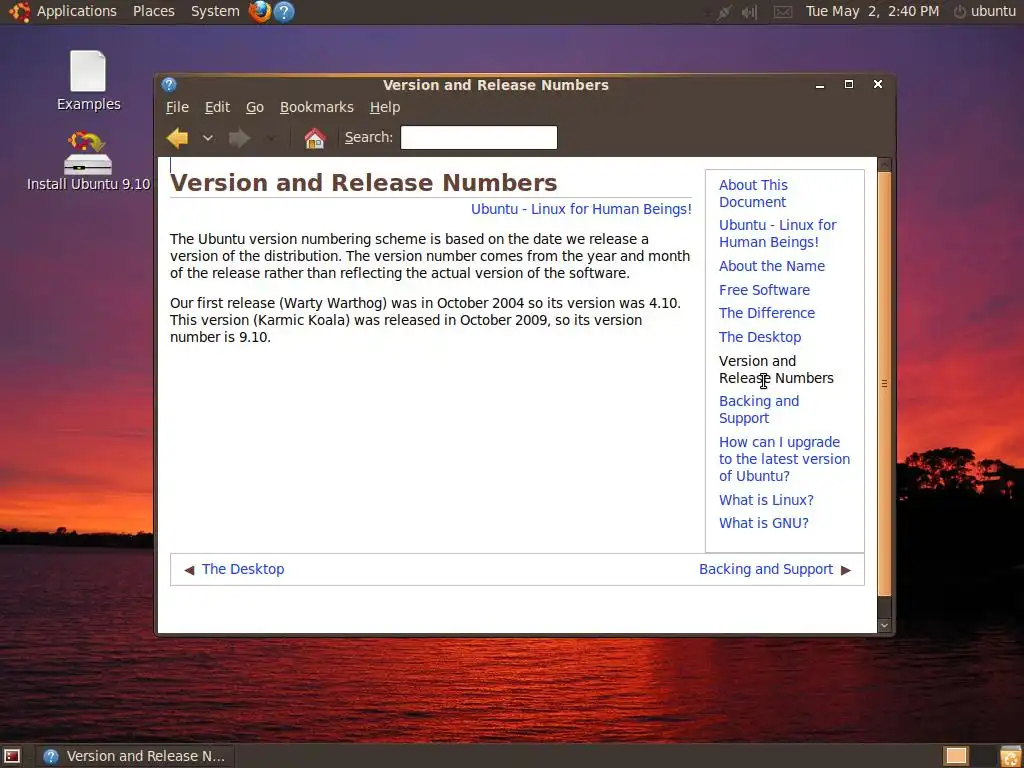Click the date and time clock
This screenshot has height=768, width=1024.
pyautogui.click(x=872, y=11)
